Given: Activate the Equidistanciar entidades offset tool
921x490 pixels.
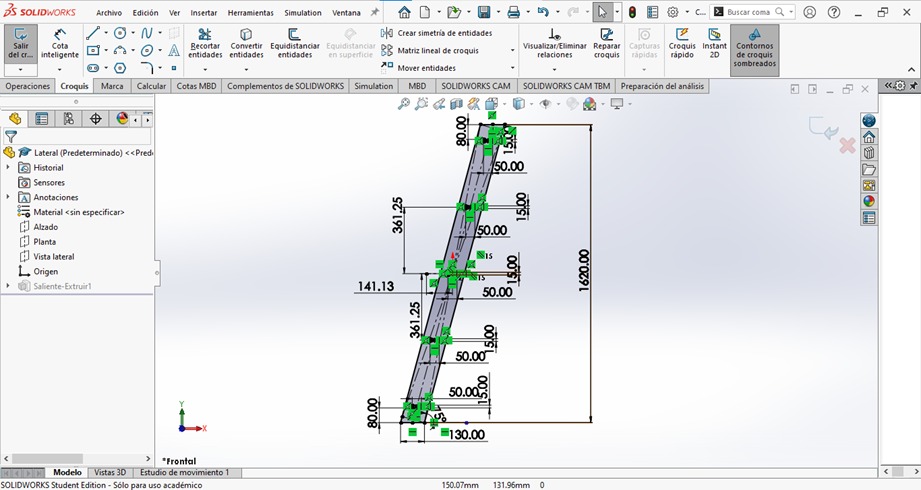Looking at the screenshot, I should pyautogui.click(x=295, y=43).
